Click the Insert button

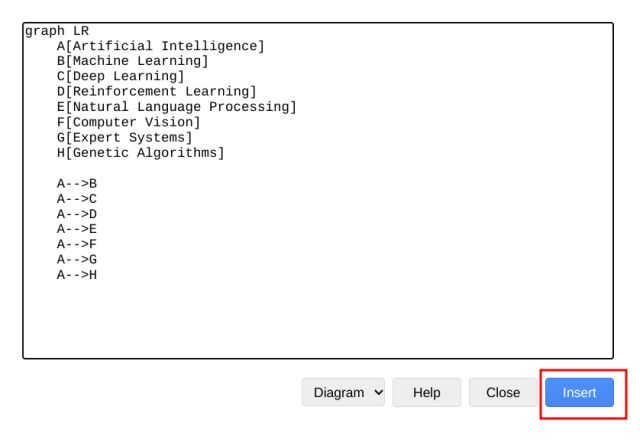[579, 393]
